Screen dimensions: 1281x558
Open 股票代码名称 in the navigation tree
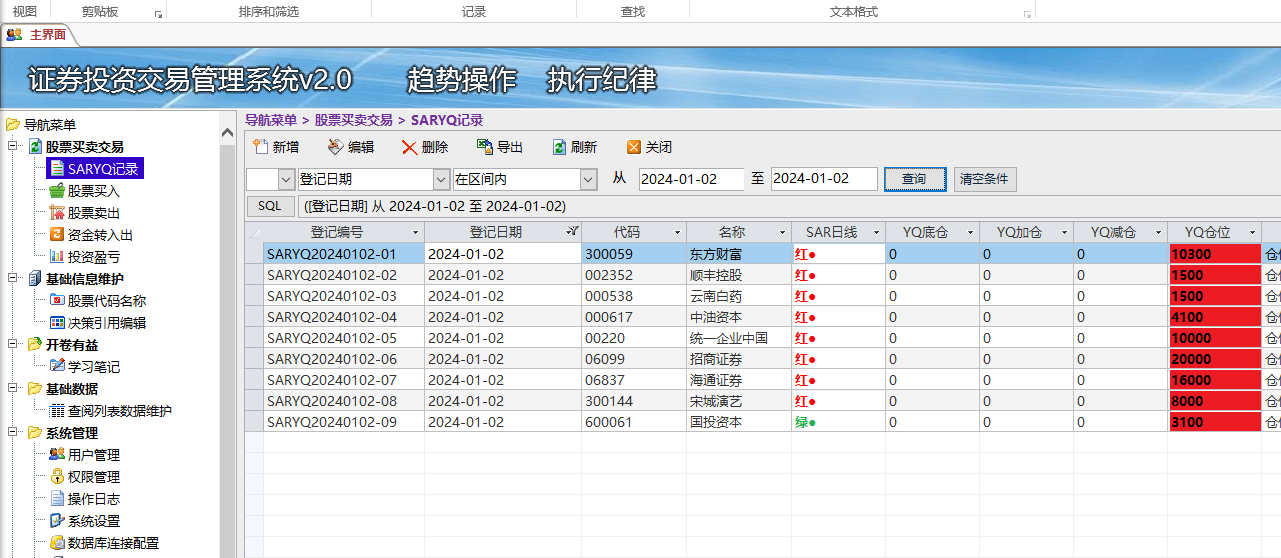[97, 301]
